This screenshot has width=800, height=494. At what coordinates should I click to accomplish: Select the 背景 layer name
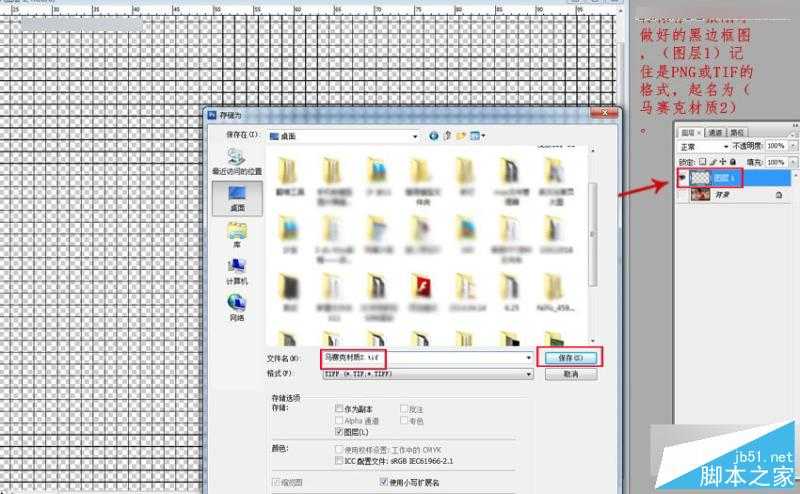click(722, 195)
